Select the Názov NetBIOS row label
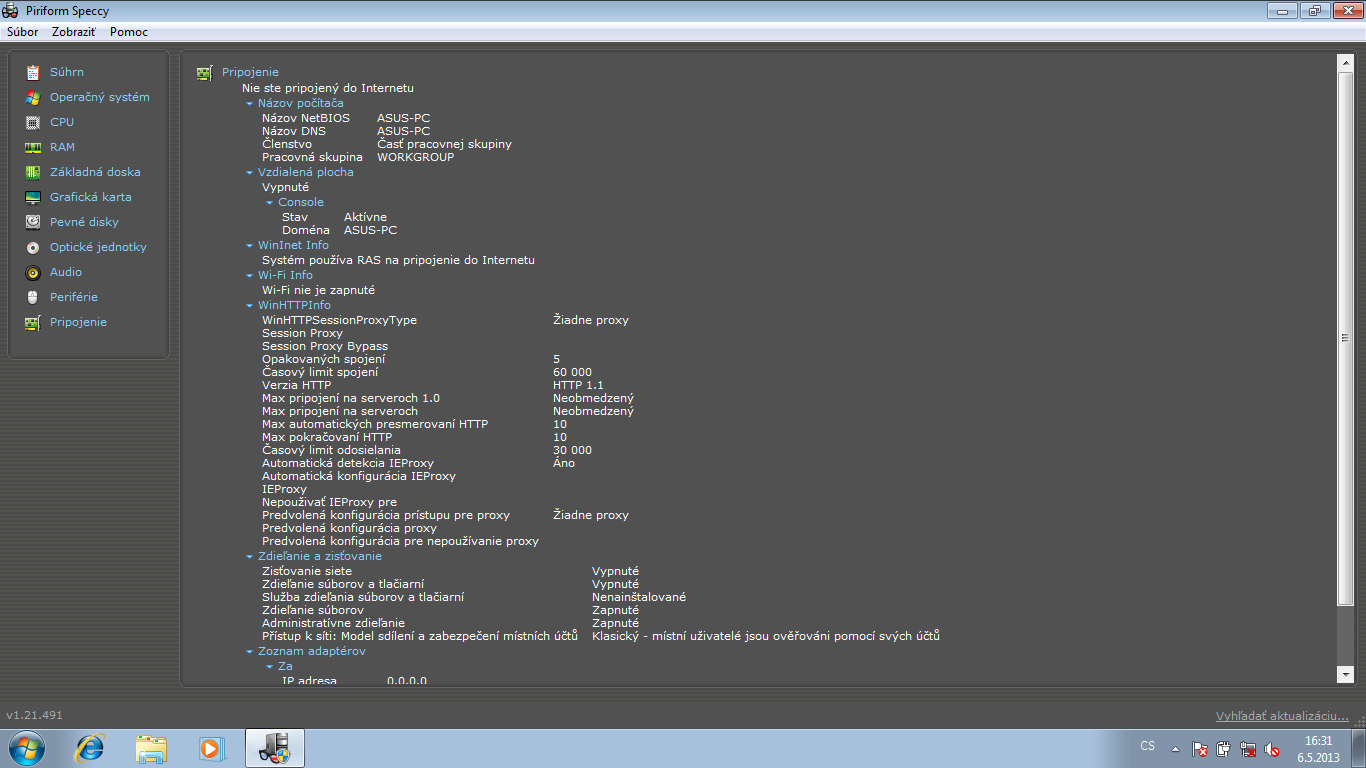Viewport: 1366px width, 768px height. point(306,118)
